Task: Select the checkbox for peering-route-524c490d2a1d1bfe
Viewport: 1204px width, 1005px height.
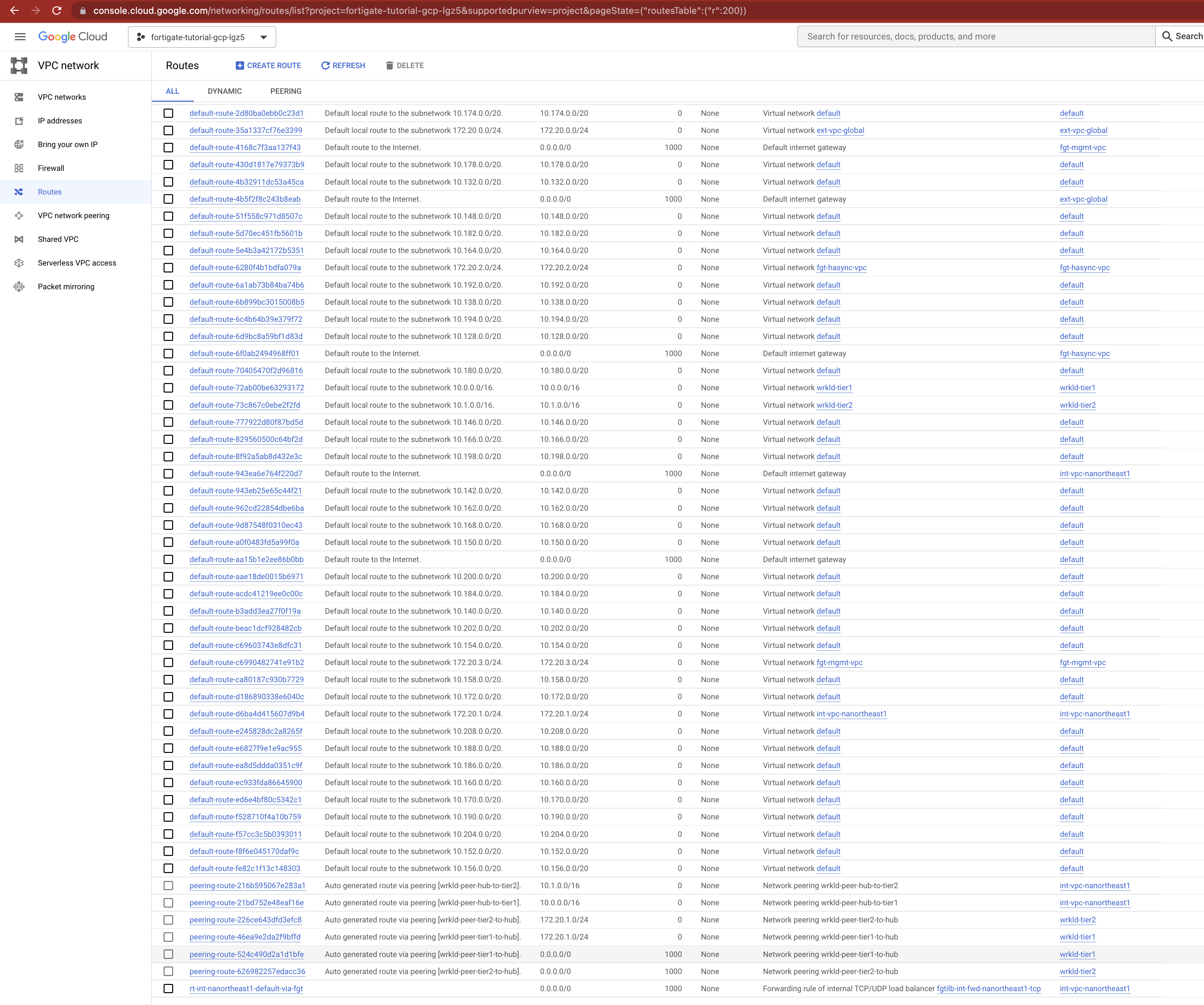Action: 169,955
